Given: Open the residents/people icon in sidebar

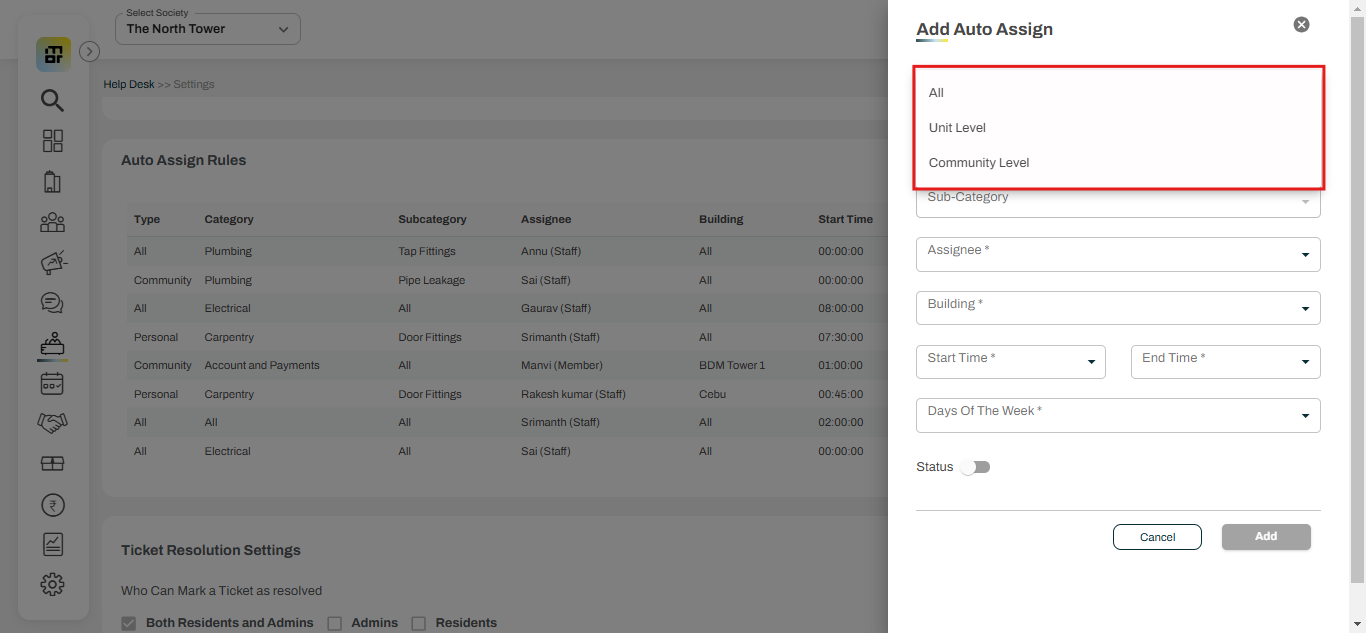Looking at the screenshot, I should click(52, 222).
